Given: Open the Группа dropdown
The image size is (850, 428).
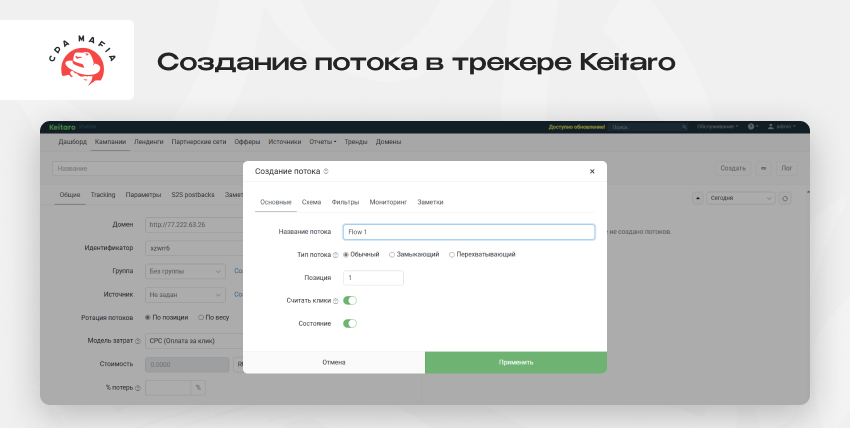Looking at the screenshot, I should pos(185,271).
